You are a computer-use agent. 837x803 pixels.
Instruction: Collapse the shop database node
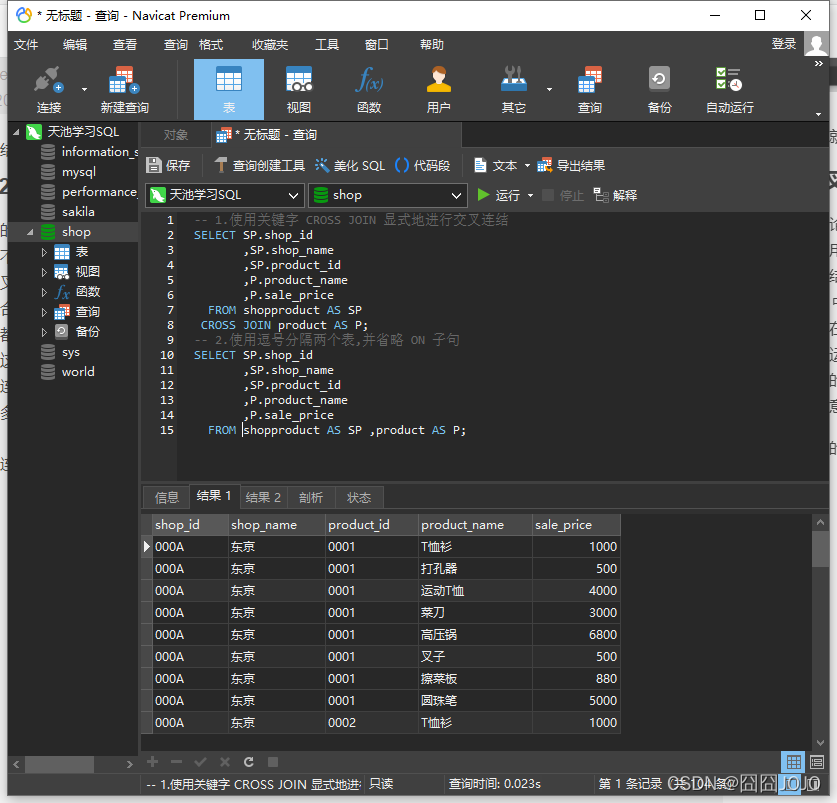[x=30, y=232]
